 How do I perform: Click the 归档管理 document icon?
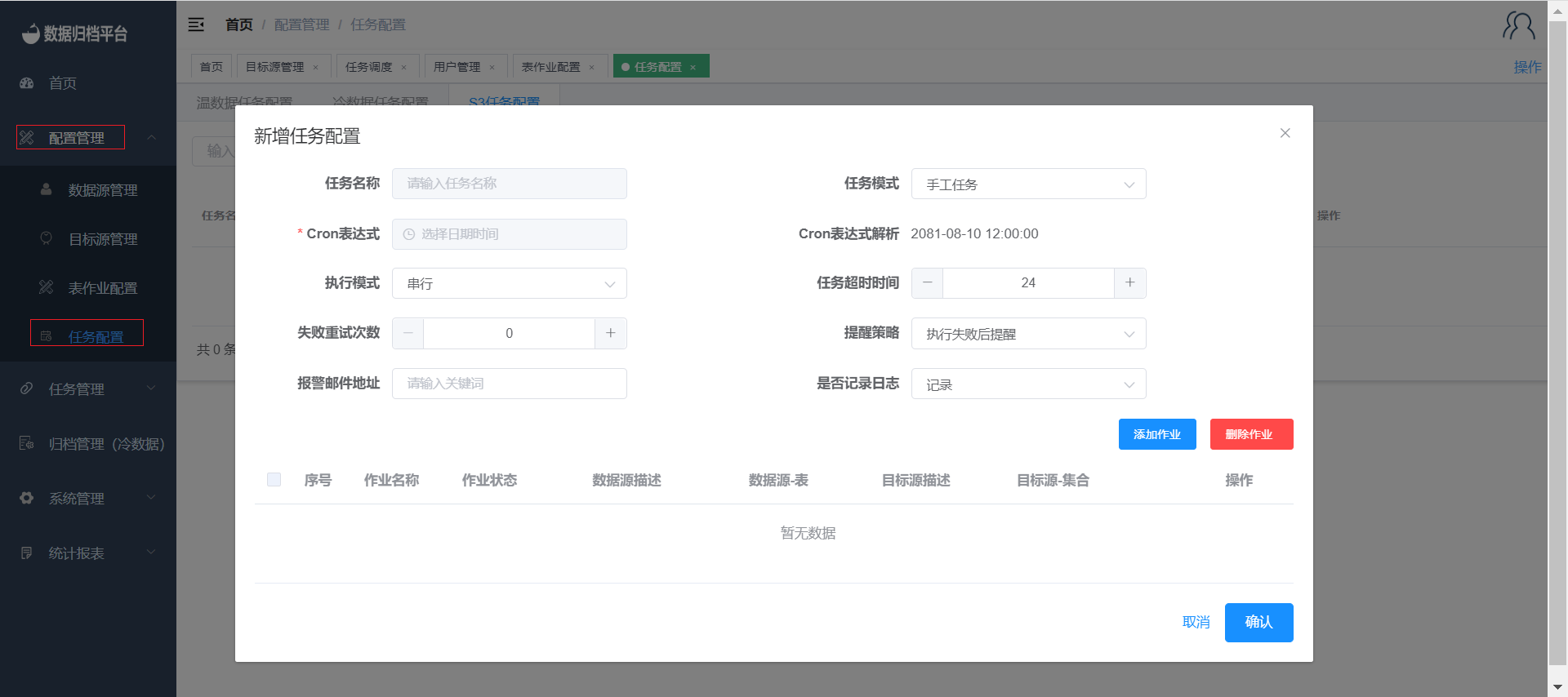pyautogui.click(x=27, y=443)
